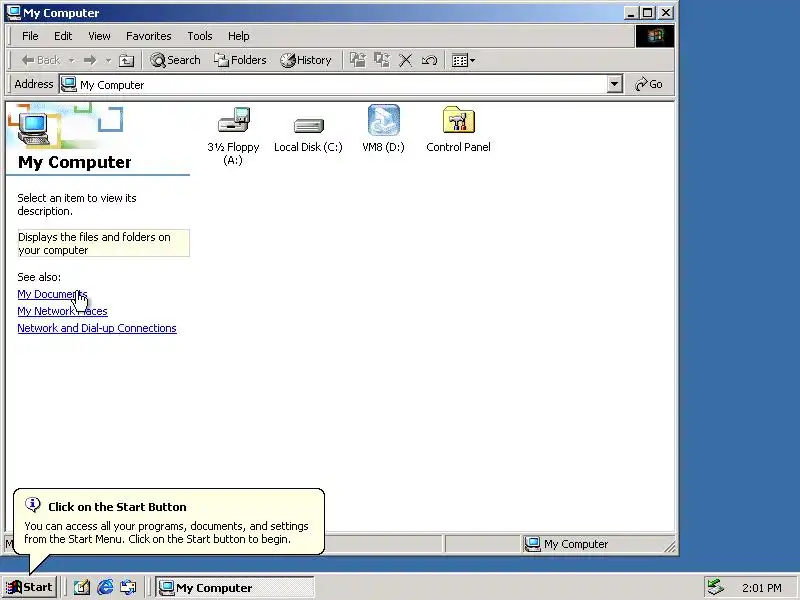Open the Favorites menu

click(148, 36)
